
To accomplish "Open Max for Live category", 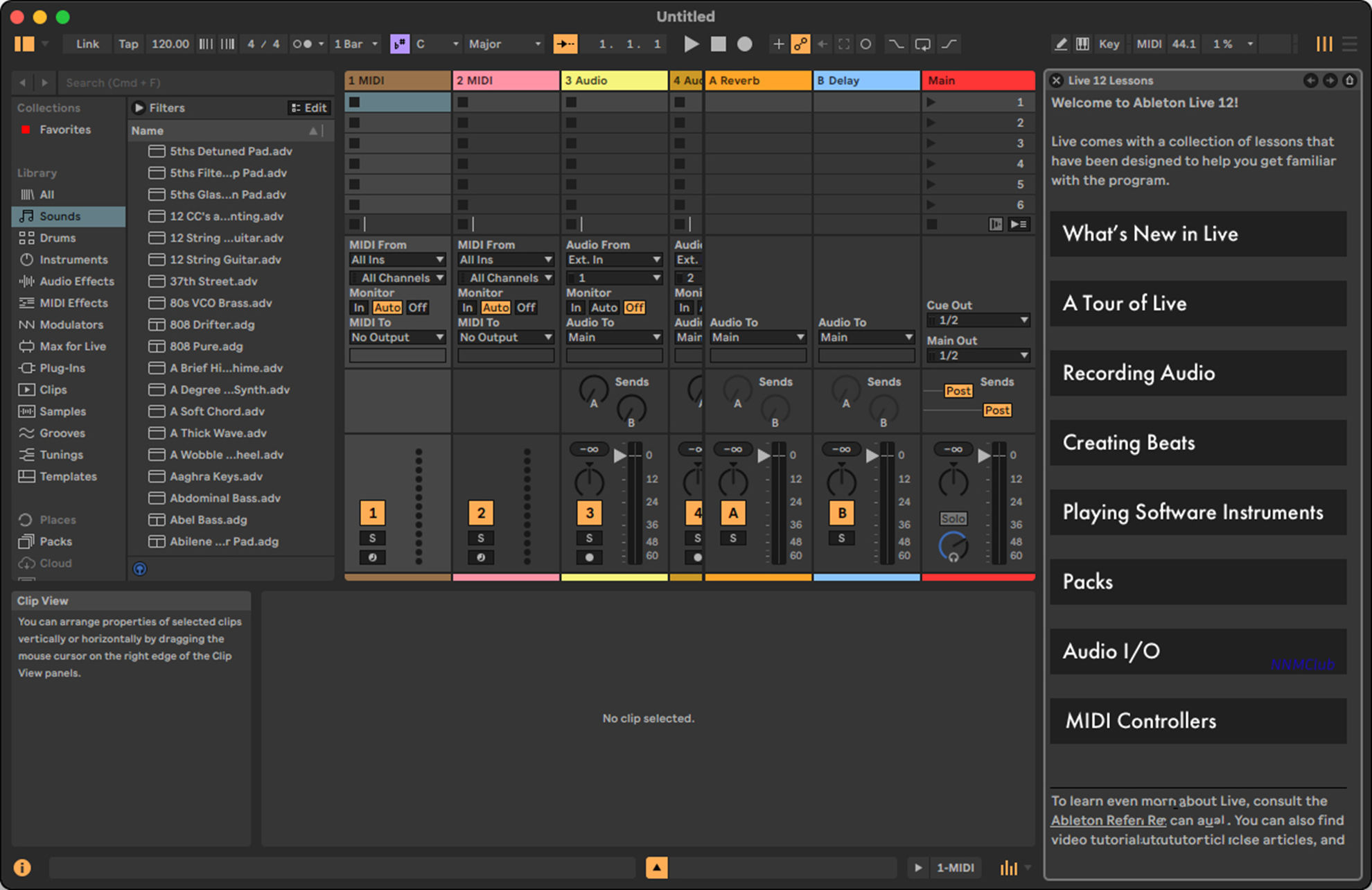I will (x=69, y=346).
